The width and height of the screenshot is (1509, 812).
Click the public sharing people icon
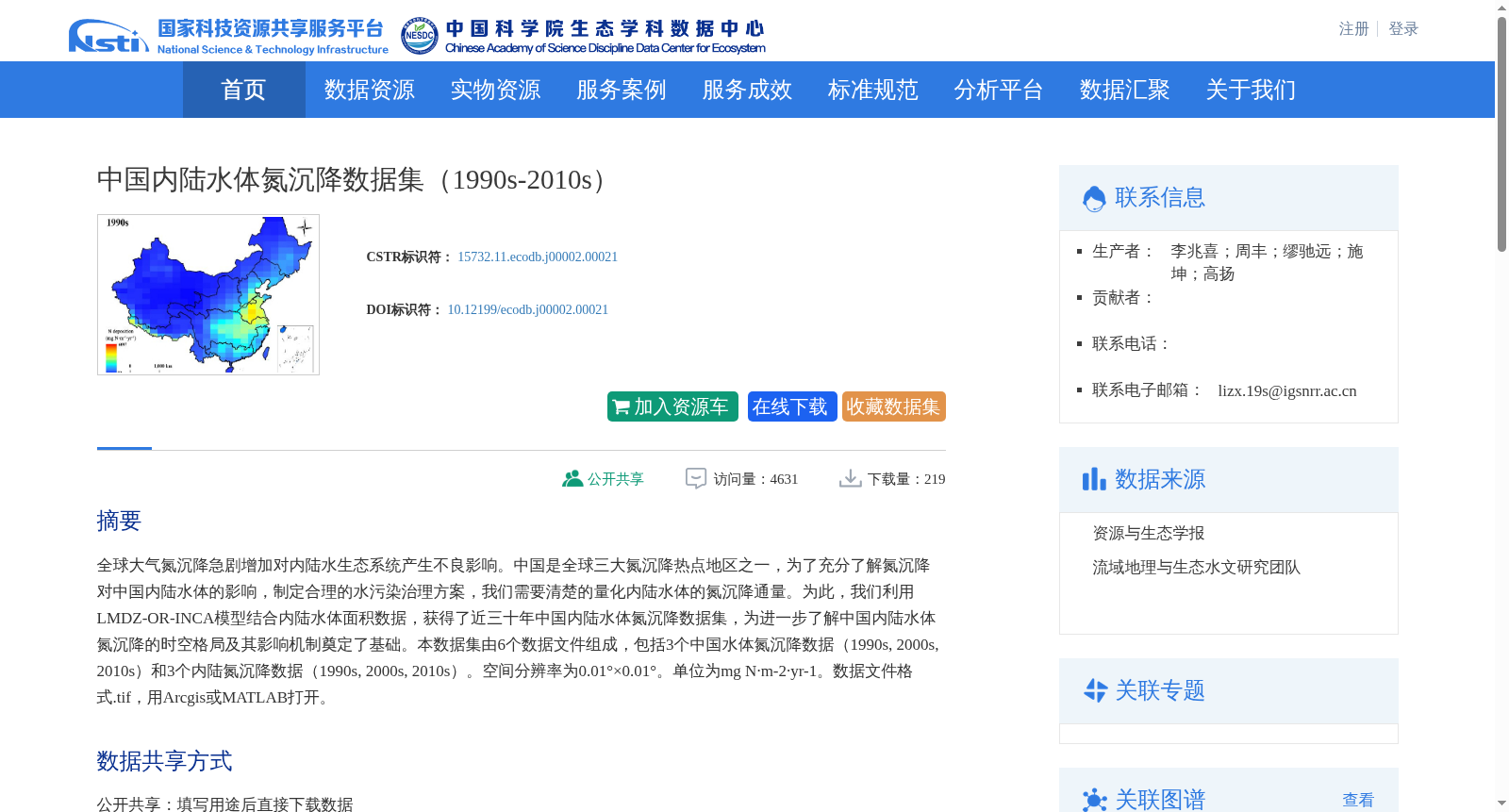tap(572, 478)
